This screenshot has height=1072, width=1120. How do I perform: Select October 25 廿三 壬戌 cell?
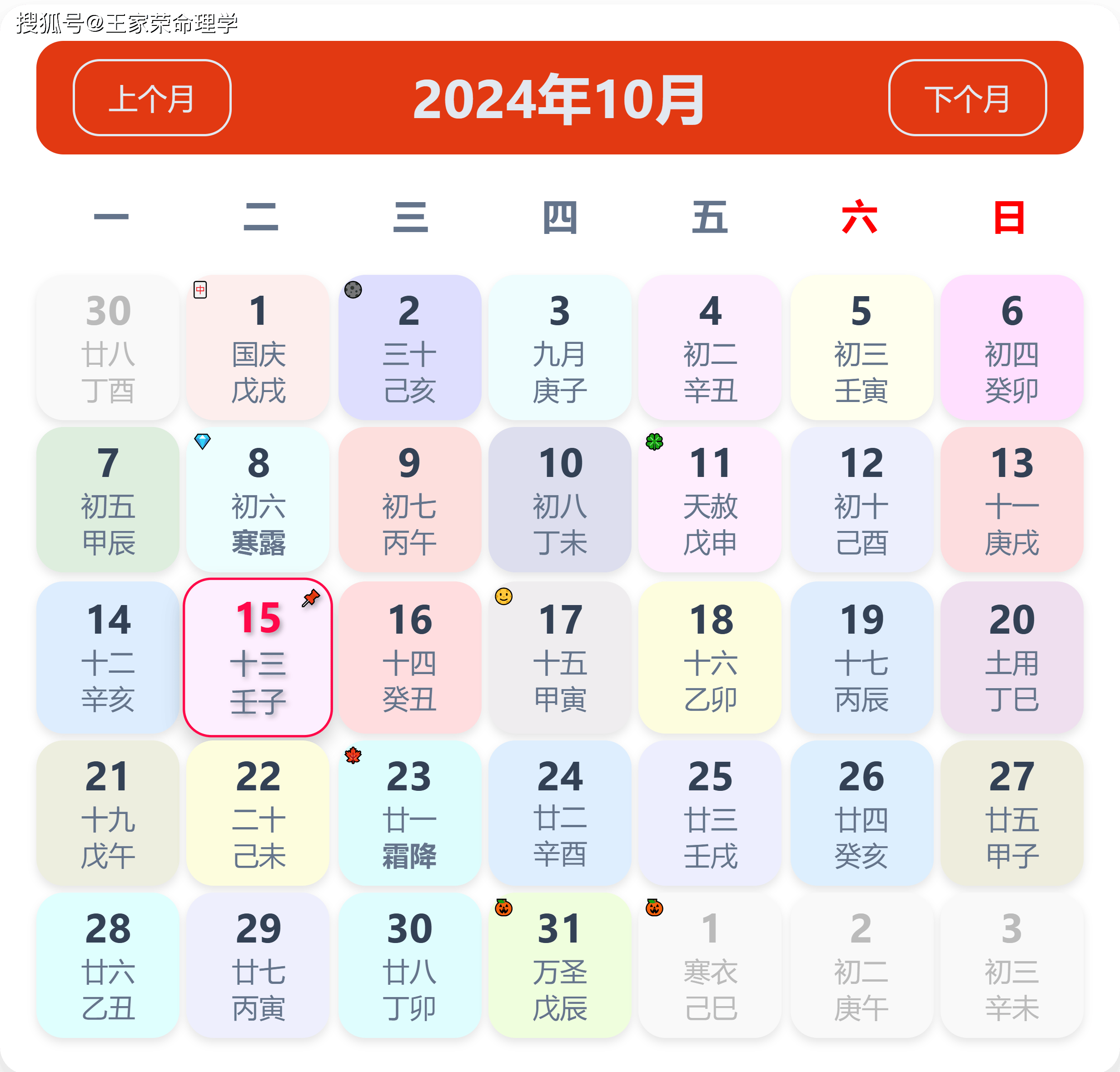710,813
